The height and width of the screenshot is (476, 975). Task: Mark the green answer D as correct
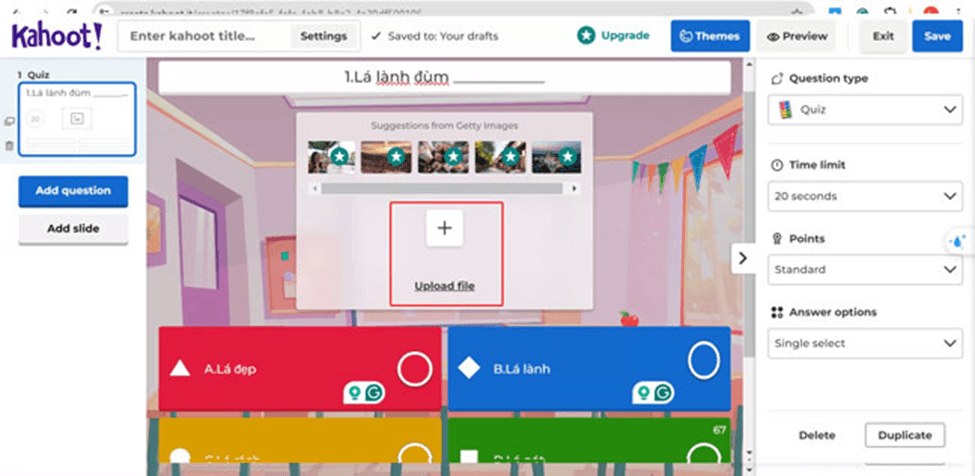click(x=704, y=454)
